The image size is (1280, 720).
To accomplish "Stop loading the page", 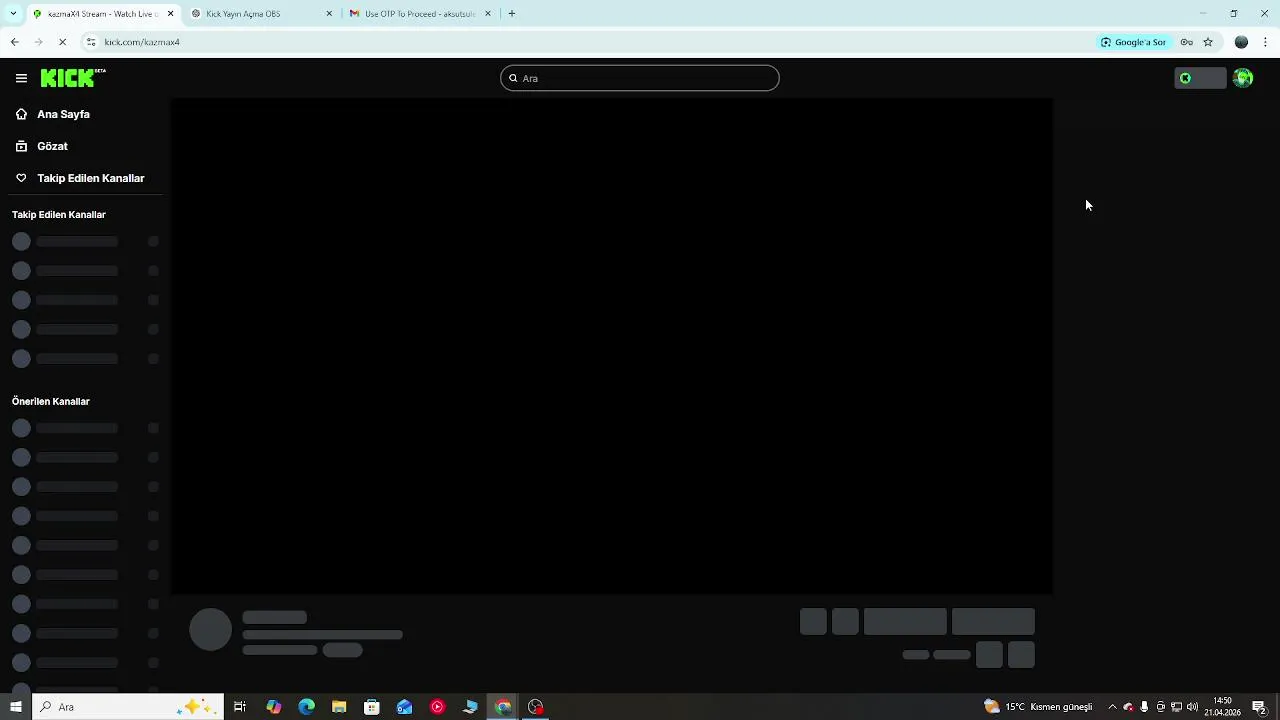I will pyautogui.click(x=62, y=42).
